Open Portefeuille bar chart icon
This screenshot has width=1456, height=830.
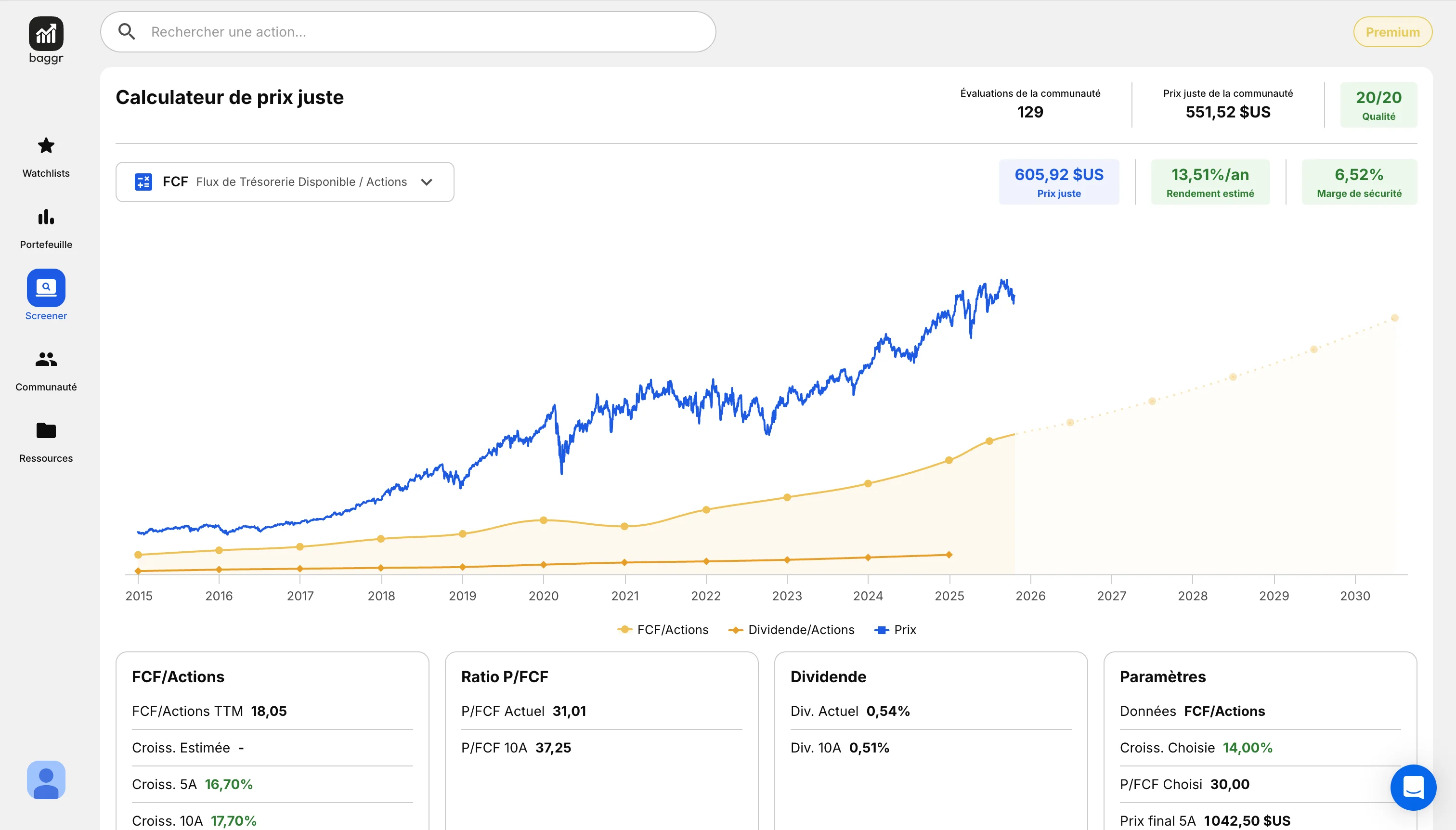pos(46,217)
